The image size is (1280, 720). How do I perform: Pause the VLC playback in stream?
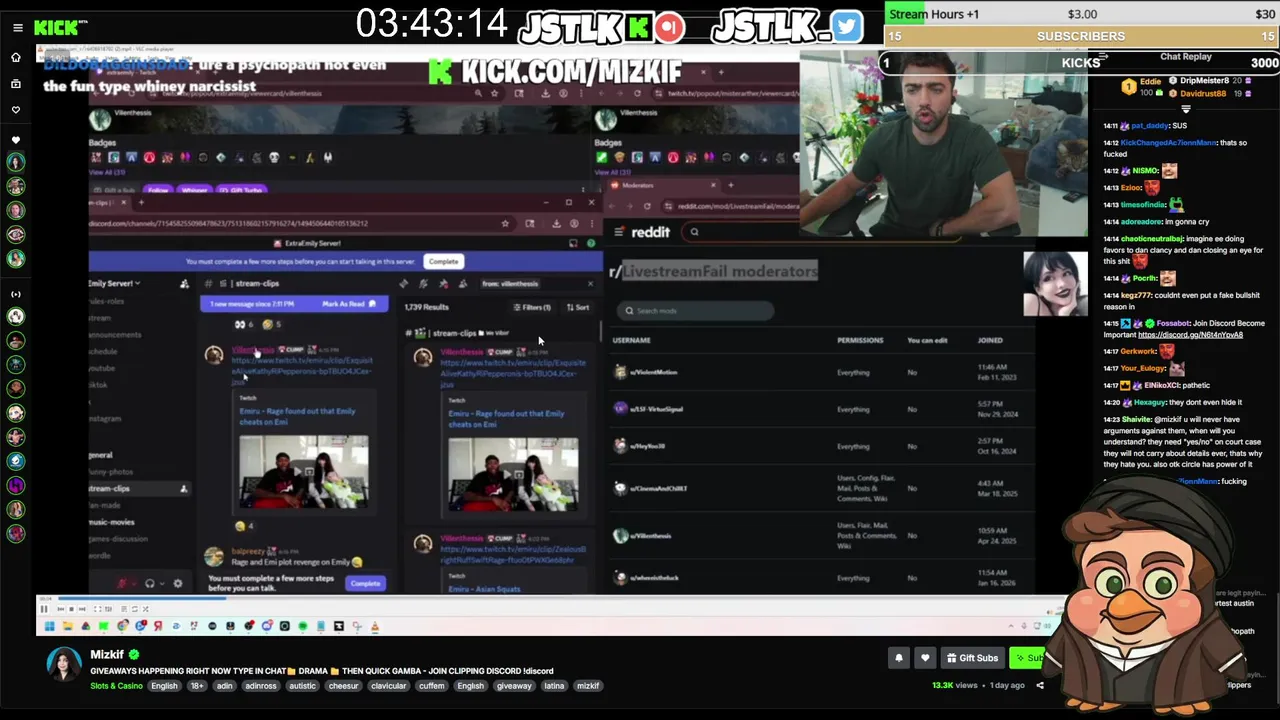pos(44,609)
